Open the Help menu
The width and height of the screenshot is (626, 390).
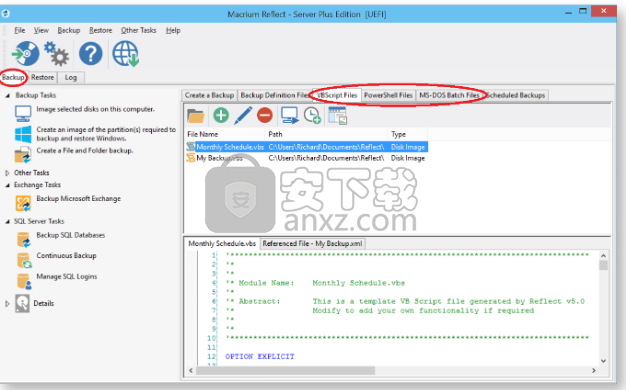click(x=173, y=30)
